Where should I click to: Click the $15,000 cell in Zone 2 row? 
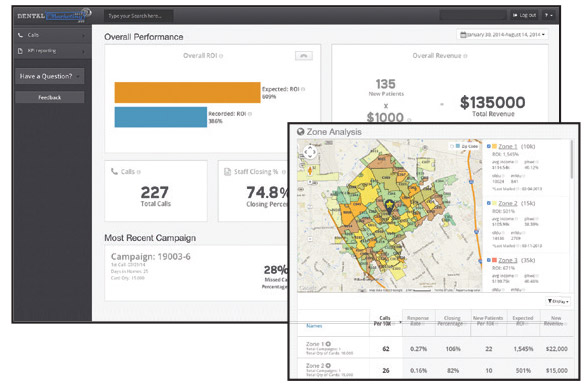556,370
